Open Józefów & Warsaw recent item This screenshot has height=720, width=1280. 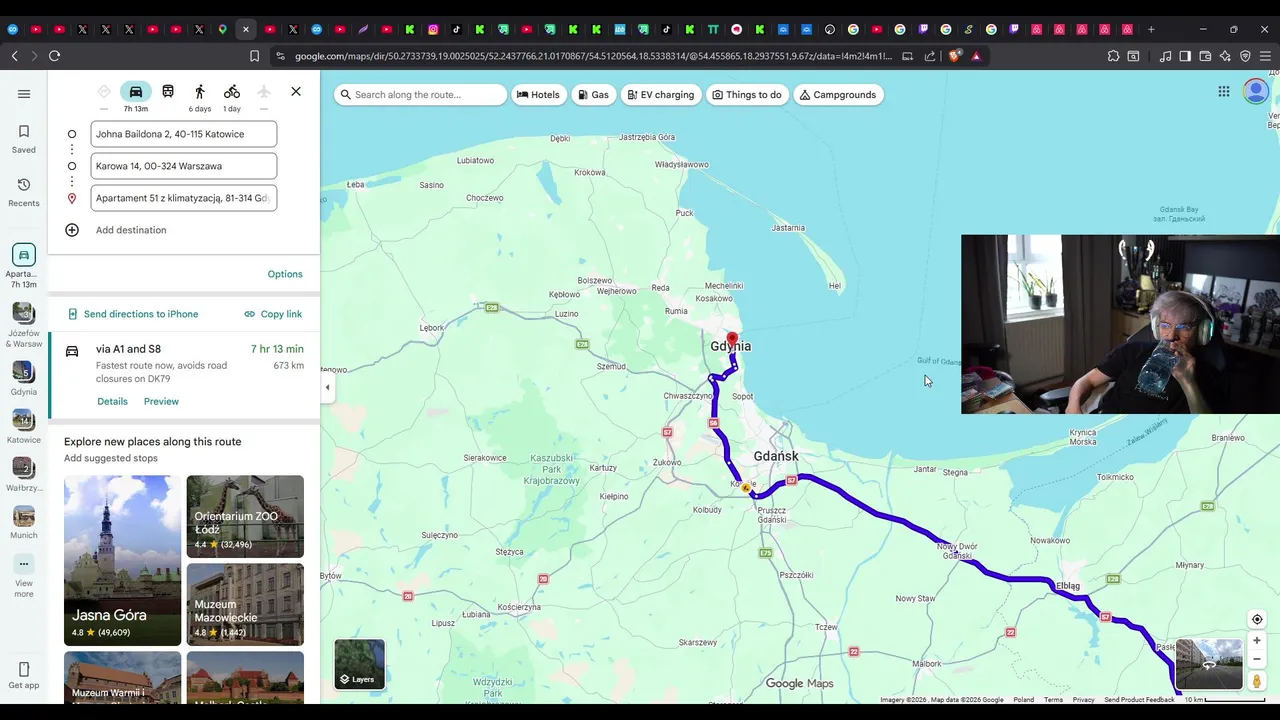[24, 325]
